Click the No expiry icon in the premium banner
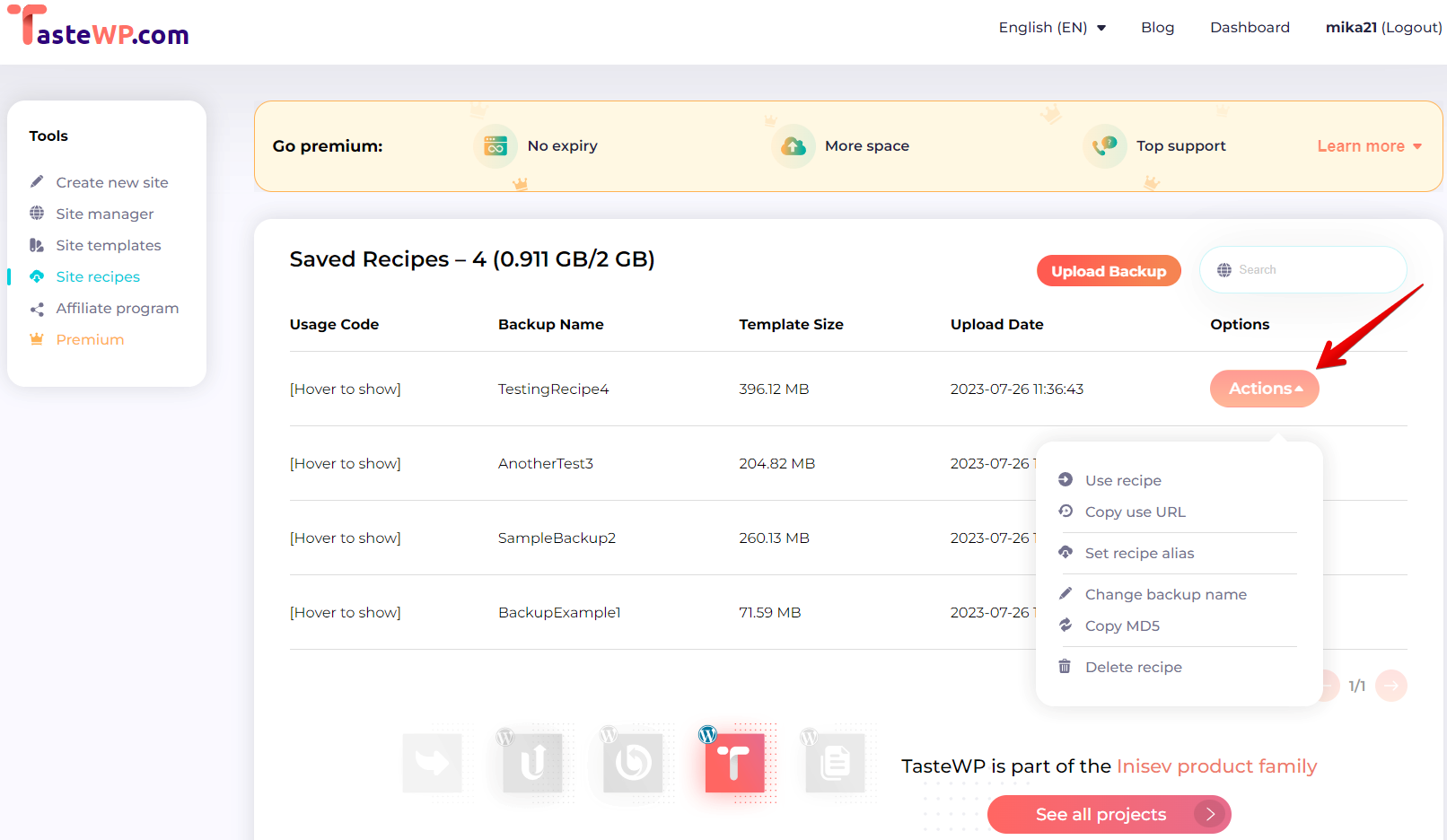The image size is (1447, 840). point(495,145)
